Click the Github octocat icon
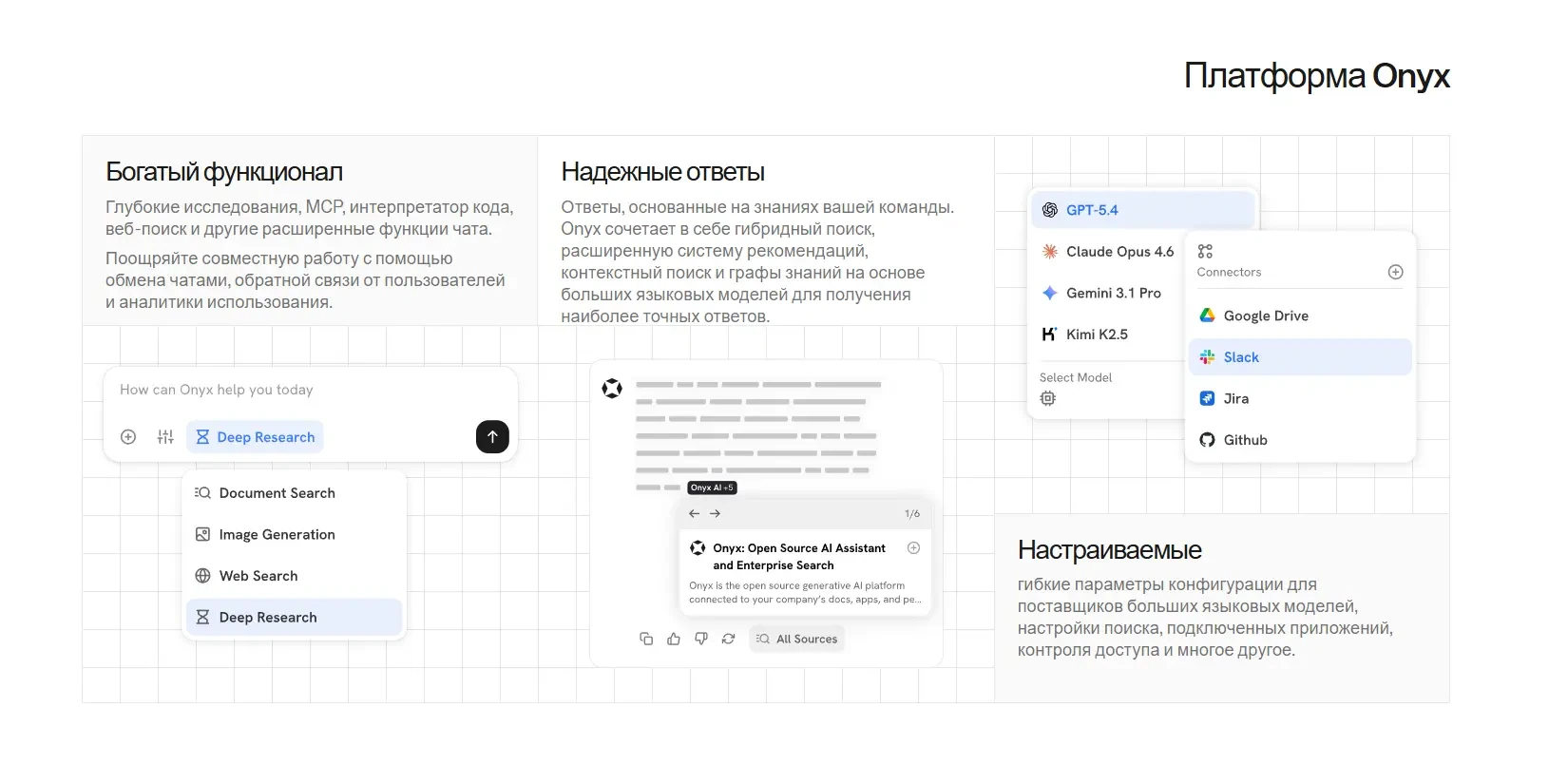This screenshot has height=784, width=1568. point(1207,440)
